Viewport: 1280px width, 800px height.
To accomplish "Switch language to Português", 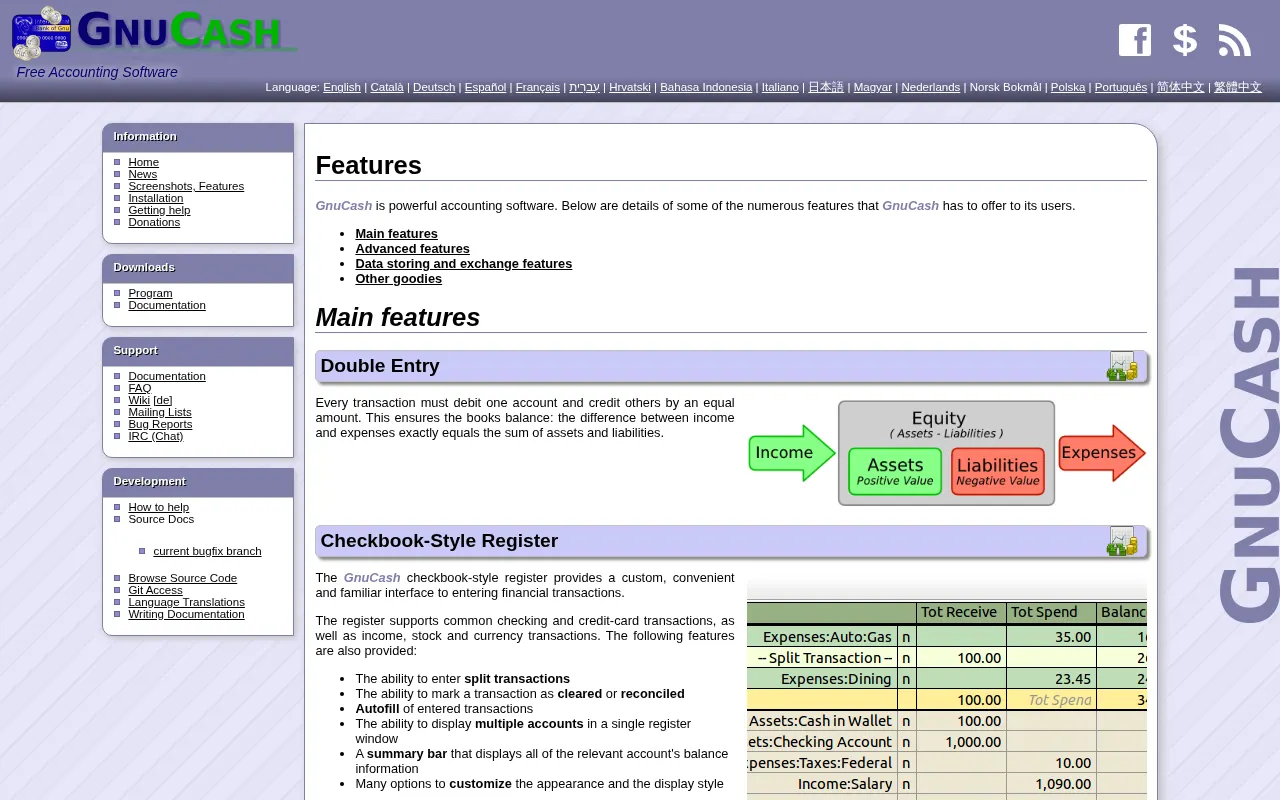I will [1121, 88].
